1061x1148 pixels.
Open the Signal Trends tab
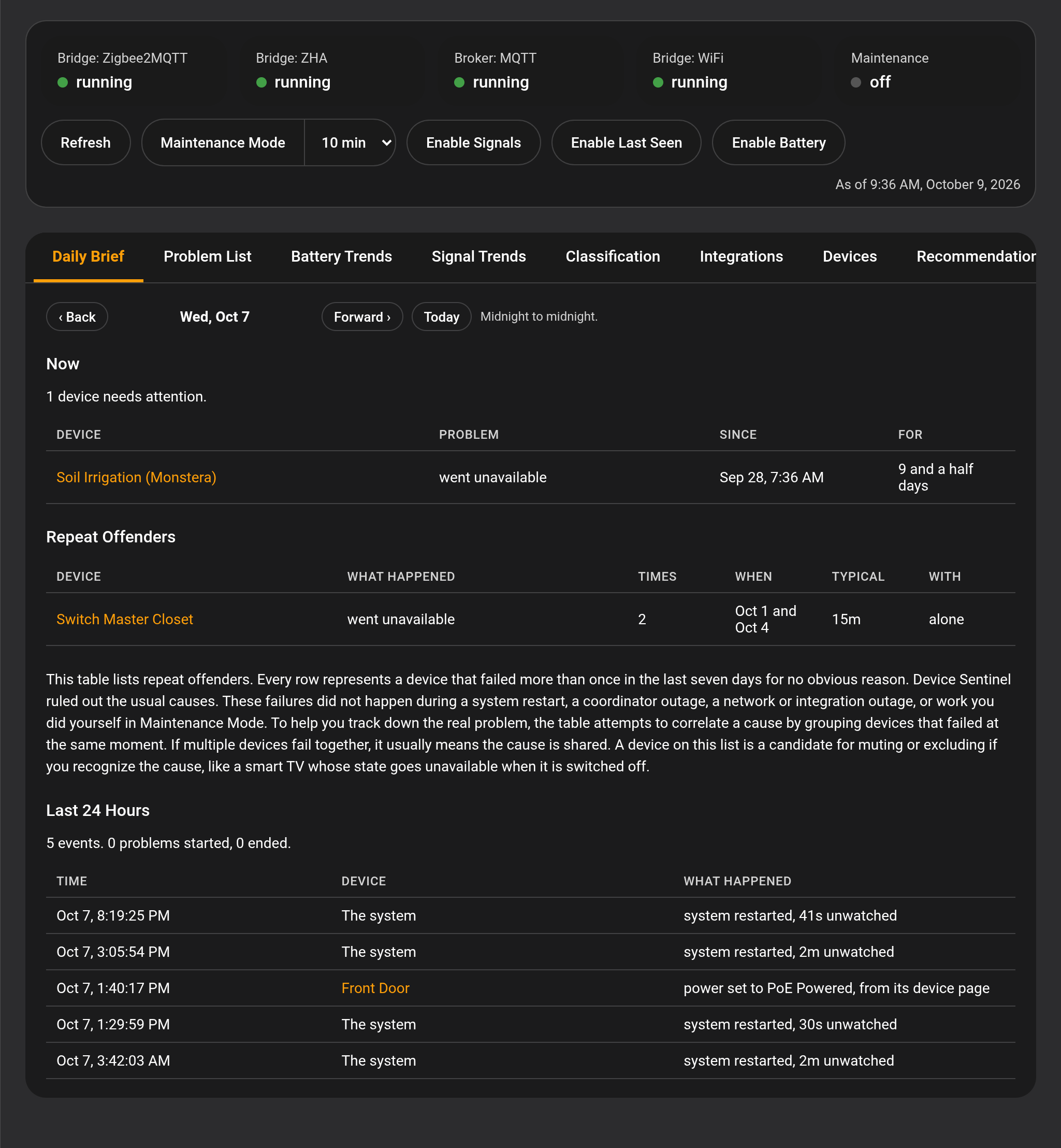coord(478,257)
